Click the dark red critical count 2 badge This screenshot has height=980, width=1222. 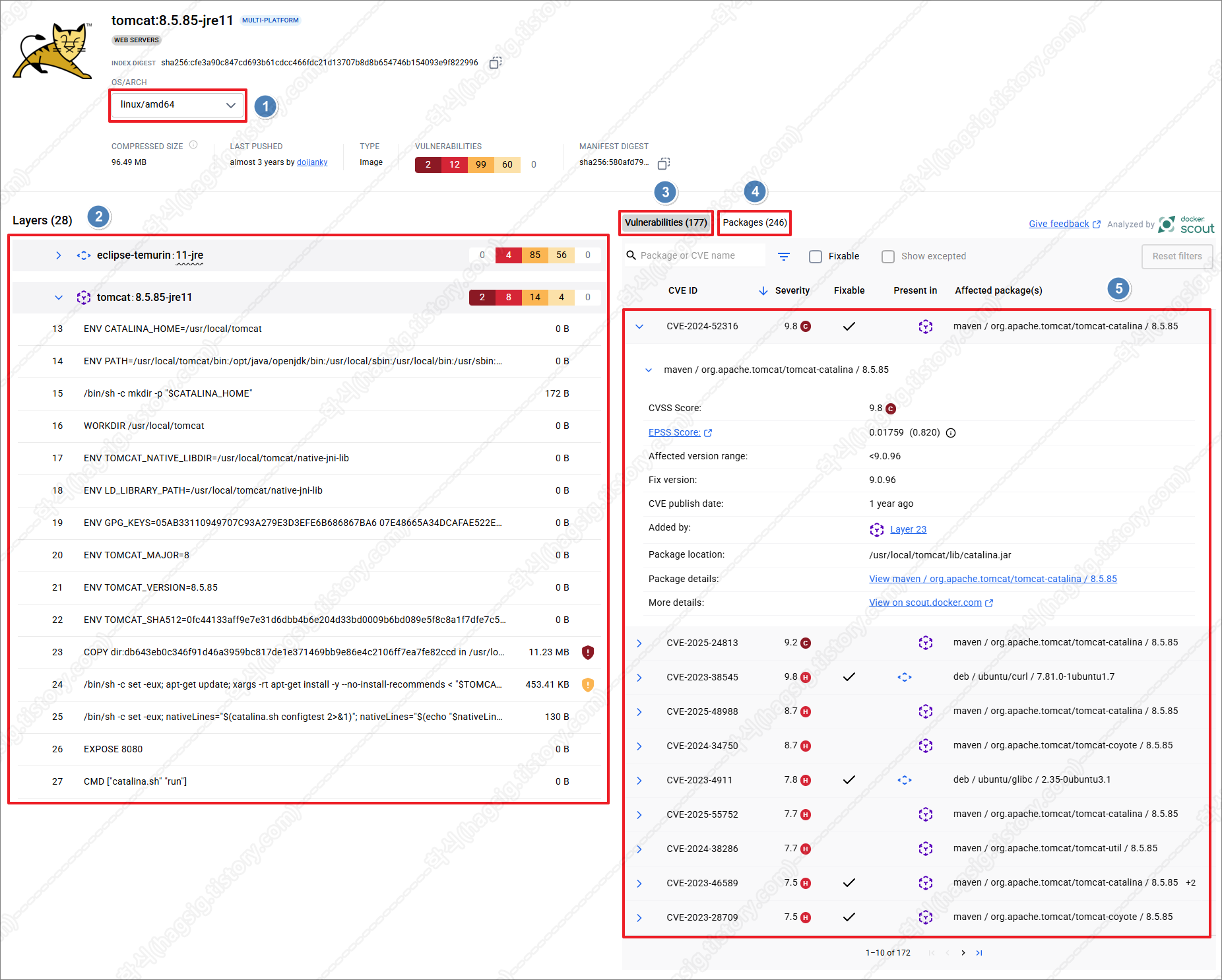(x=428, y=165)
